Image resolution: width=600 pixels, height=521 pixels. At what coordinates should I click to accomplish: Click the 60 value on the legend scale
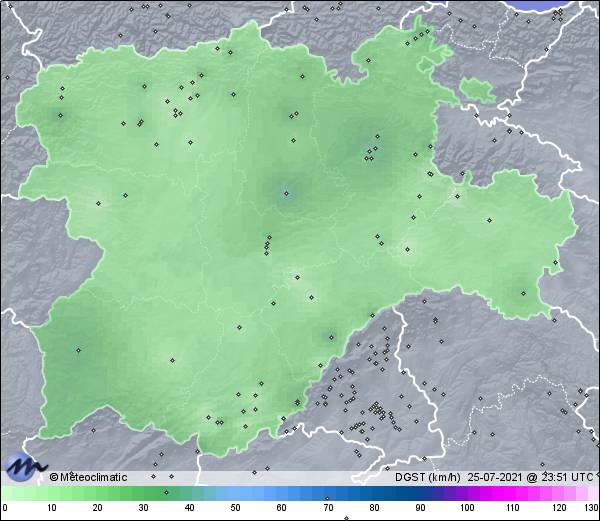point(281,508)
